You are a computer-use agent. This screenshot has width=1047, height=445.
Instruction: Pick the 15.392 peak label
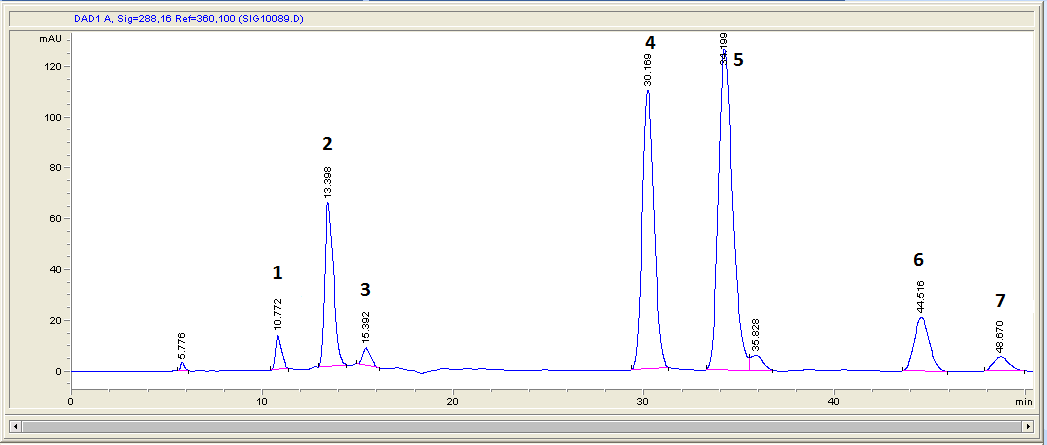tap(366, 327)
